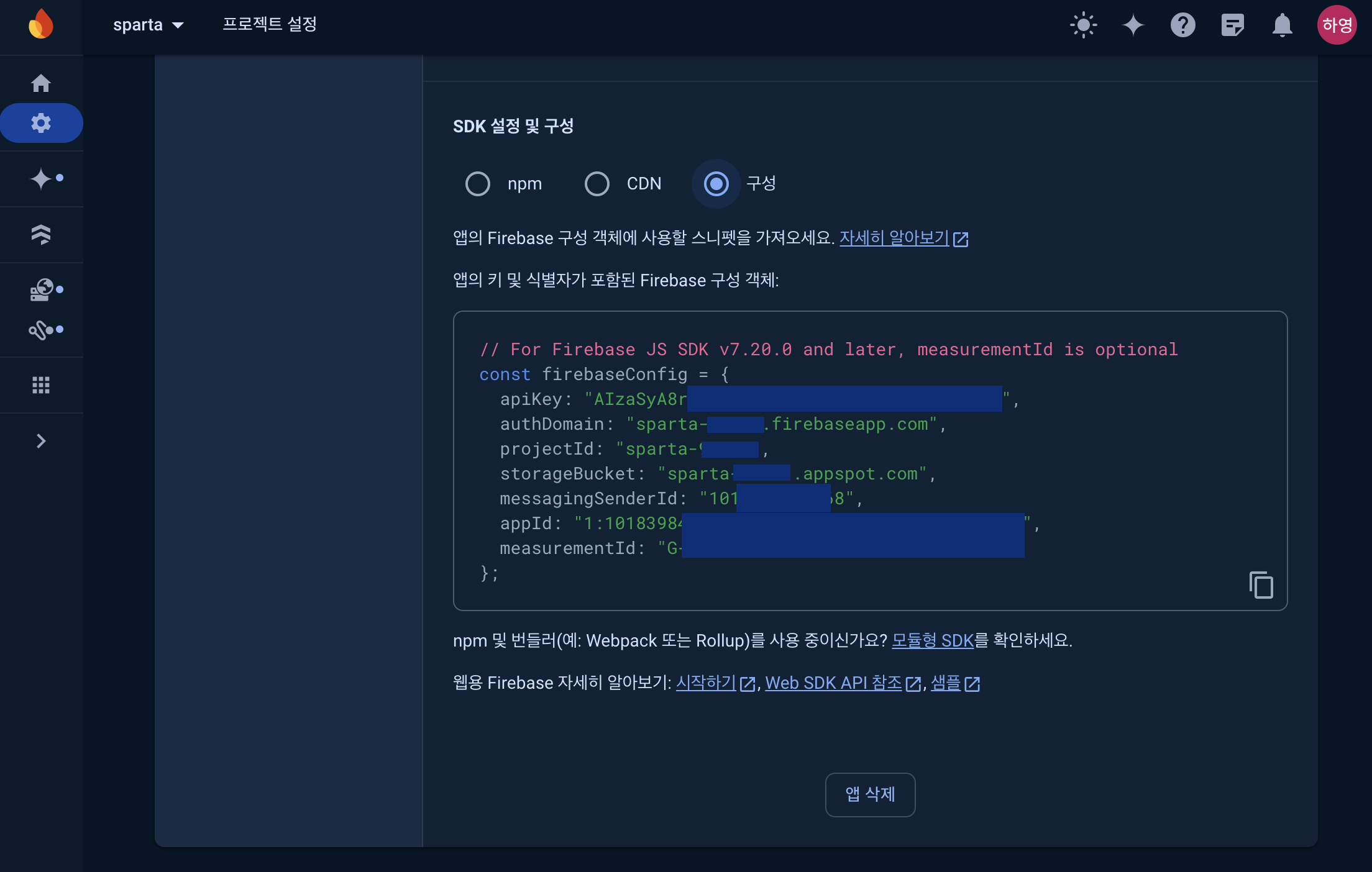The width and height of the screenshot is (1372, 872).
Task: Open the Web SDK API 참조 link
Action: (x=833, y=683)
